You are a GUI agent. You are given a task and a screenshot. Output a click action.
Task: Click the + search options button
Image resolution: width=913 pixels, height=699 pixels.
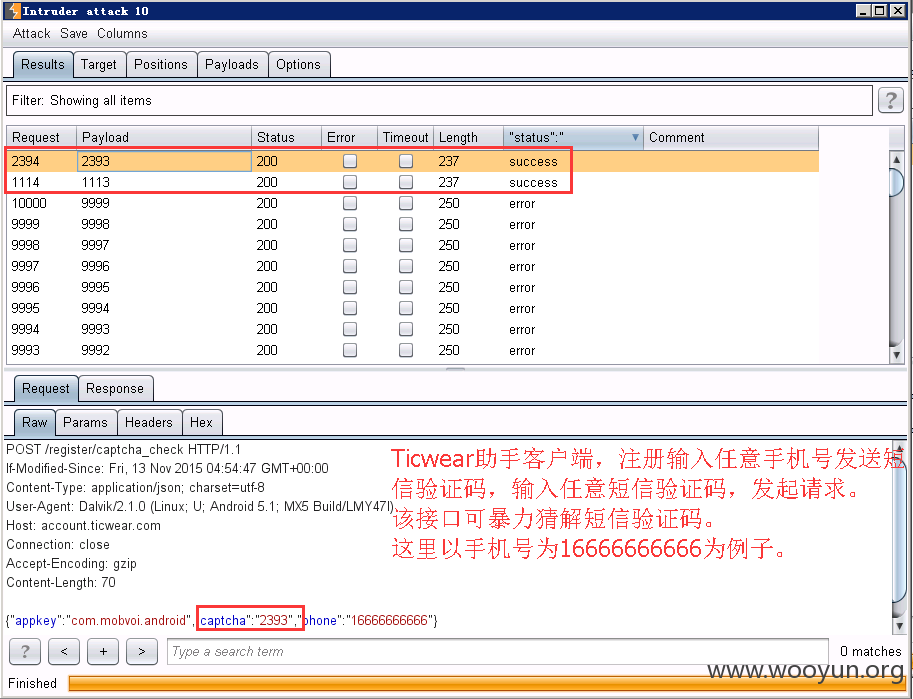[x=103, y=651]
